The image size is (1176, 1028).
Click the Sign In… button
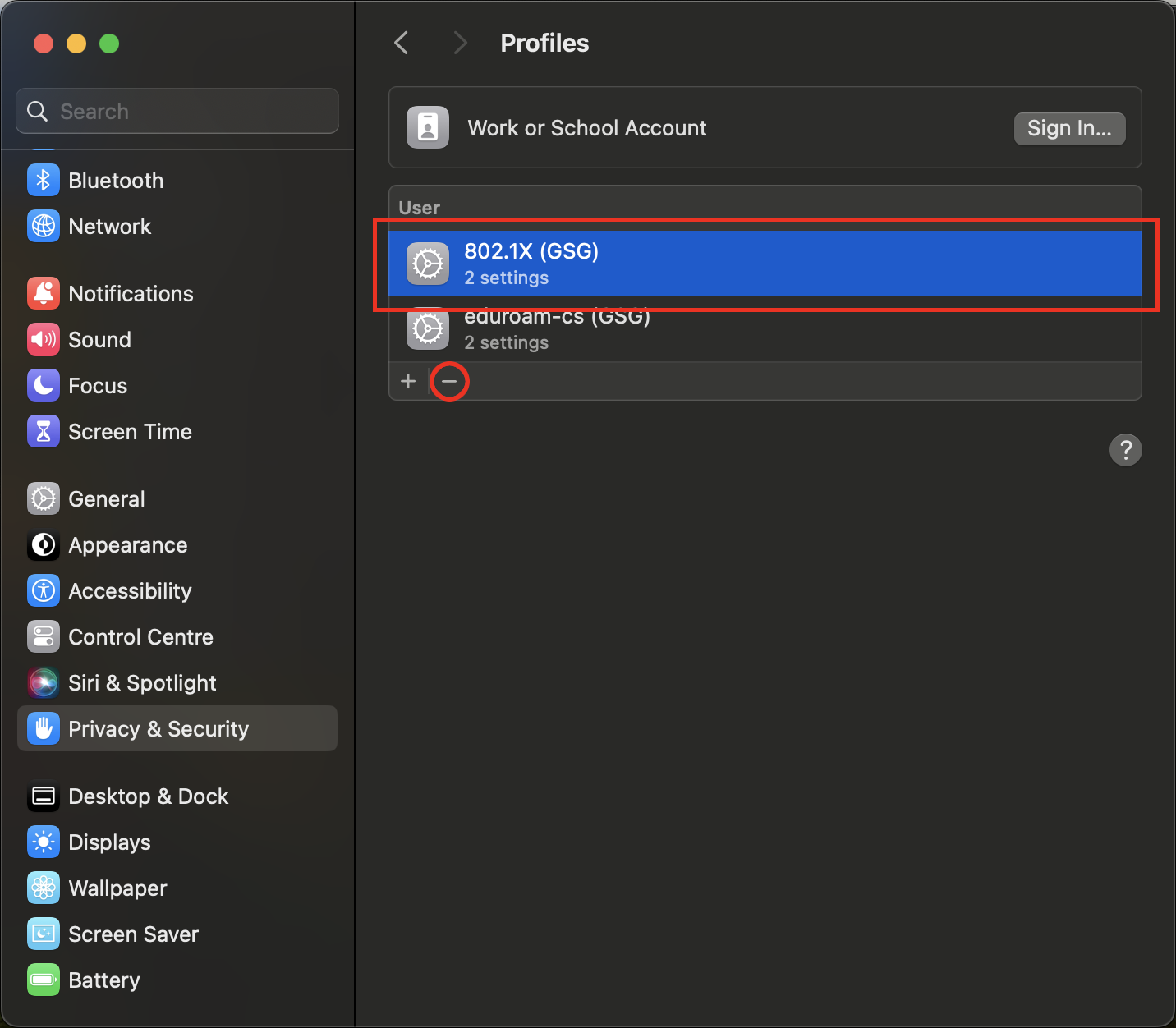point(1068,129)
